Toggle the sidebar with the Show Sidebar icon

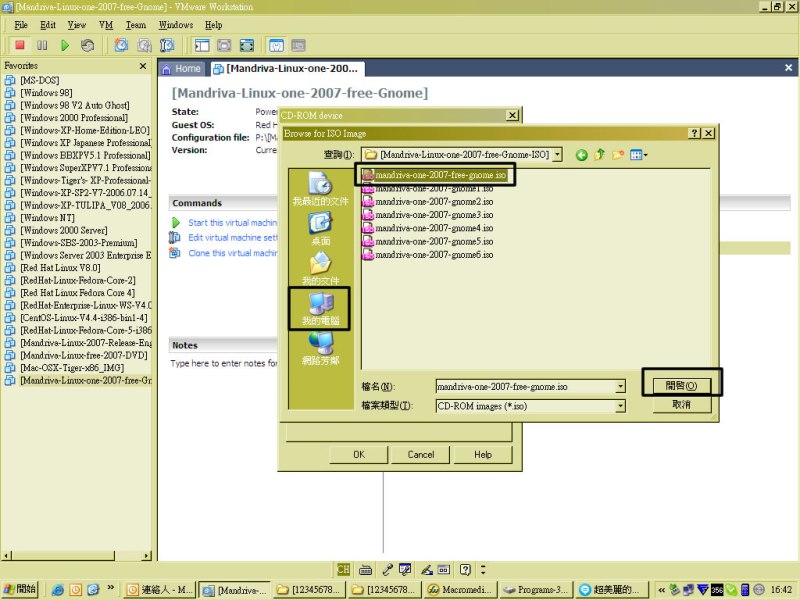(202, 45)
